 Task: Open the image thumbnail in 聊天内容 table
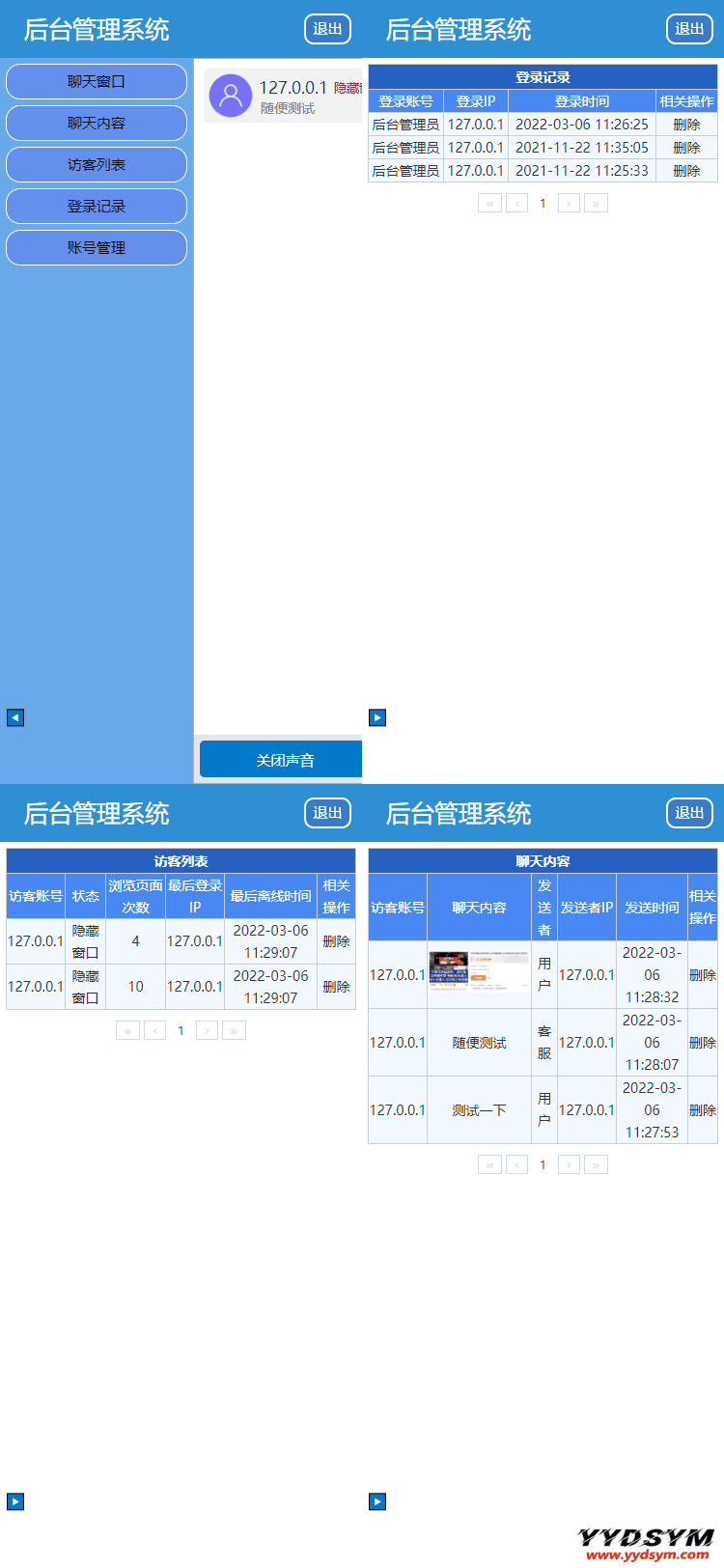click(x=479, y=972)
